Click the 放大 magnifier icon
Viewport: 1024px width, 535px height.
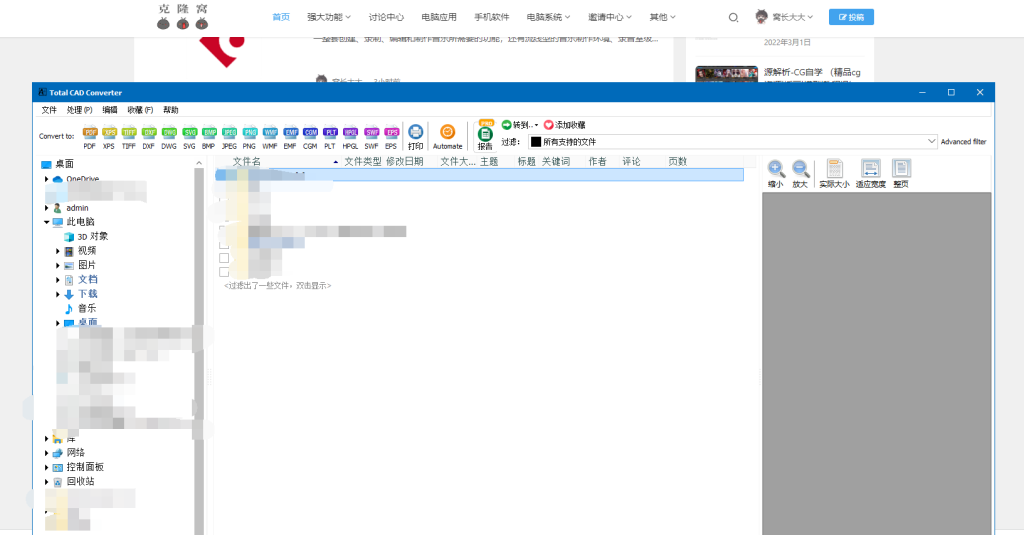pyautogui.click(x=800, y=174)
